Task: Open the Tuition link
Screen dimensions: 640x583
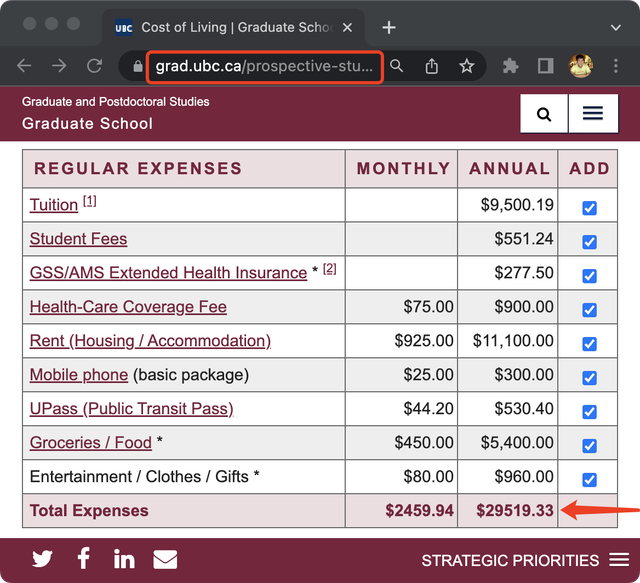Action: (x=53, y=205)
